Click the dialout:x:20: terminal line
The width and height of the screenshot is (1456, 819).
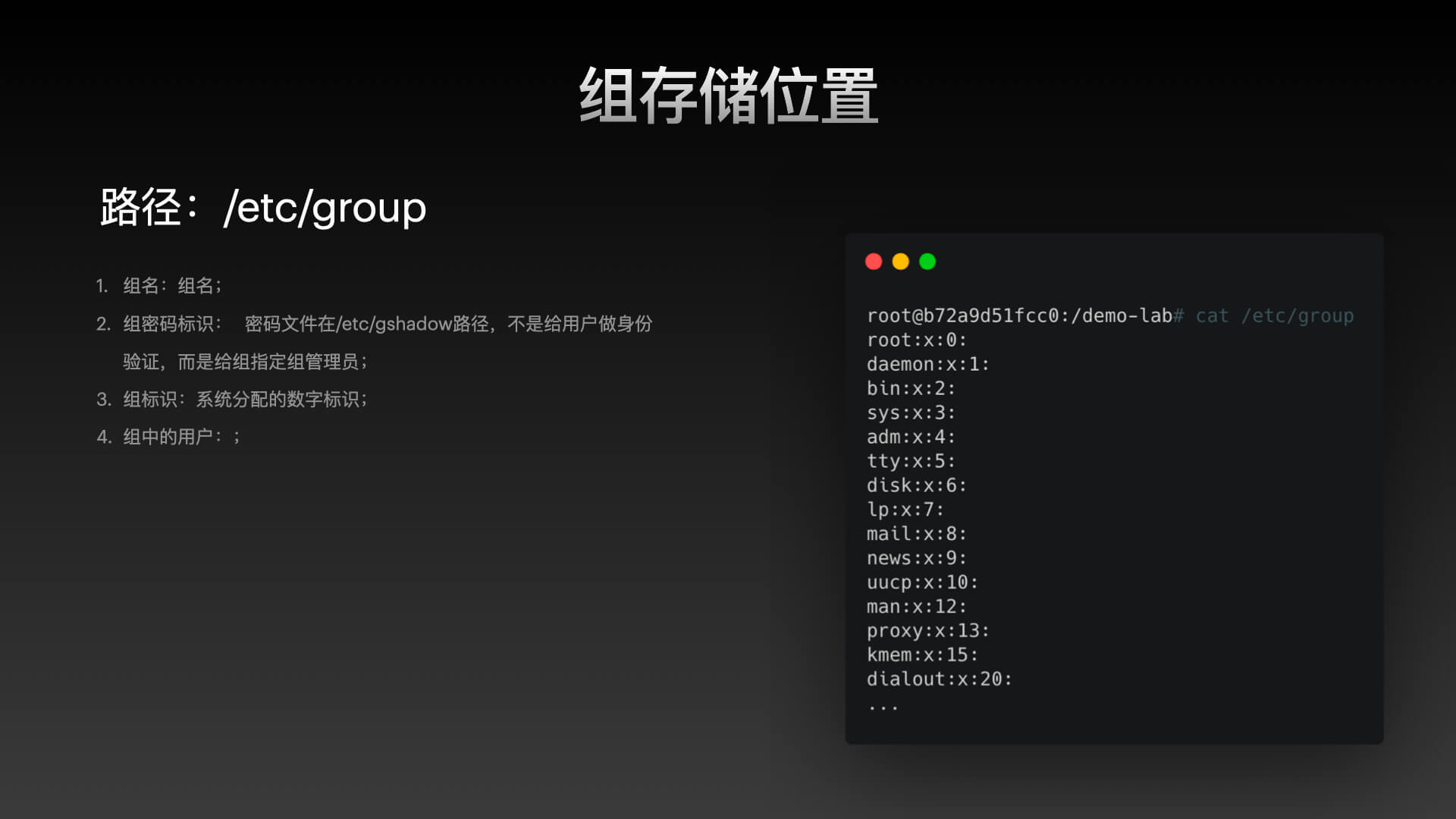click(x=939, y=679)
